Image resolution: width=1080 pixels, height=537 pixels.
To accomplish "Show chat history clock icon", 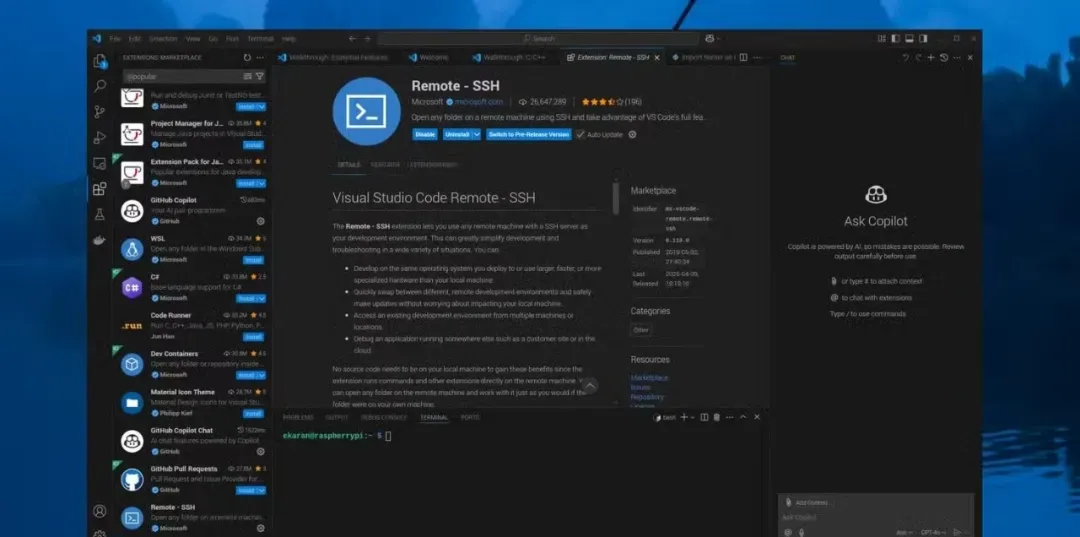I will 944,58.
